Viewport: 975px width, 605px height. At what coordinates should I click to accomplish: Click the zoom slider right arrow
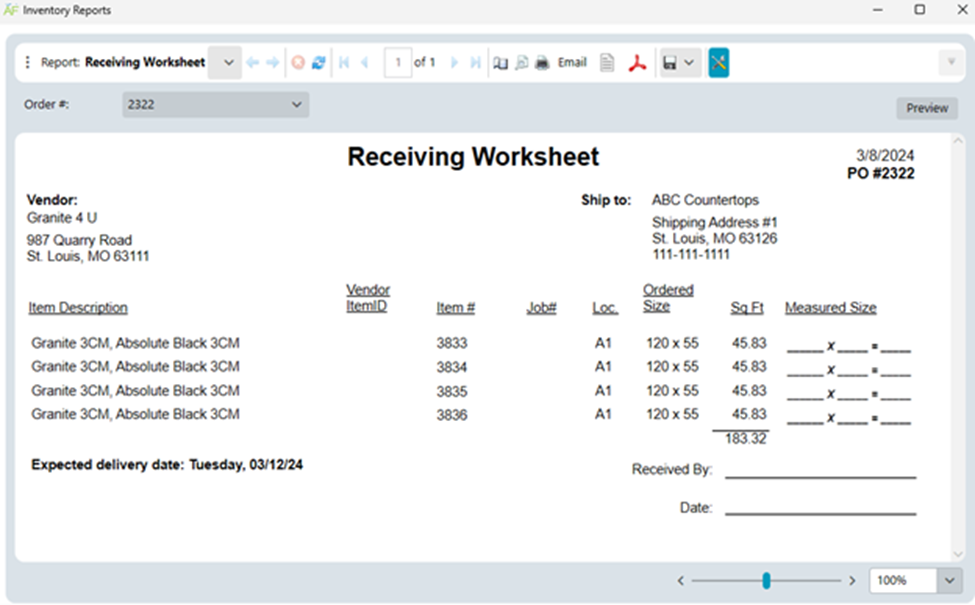(x=852, y=581)
